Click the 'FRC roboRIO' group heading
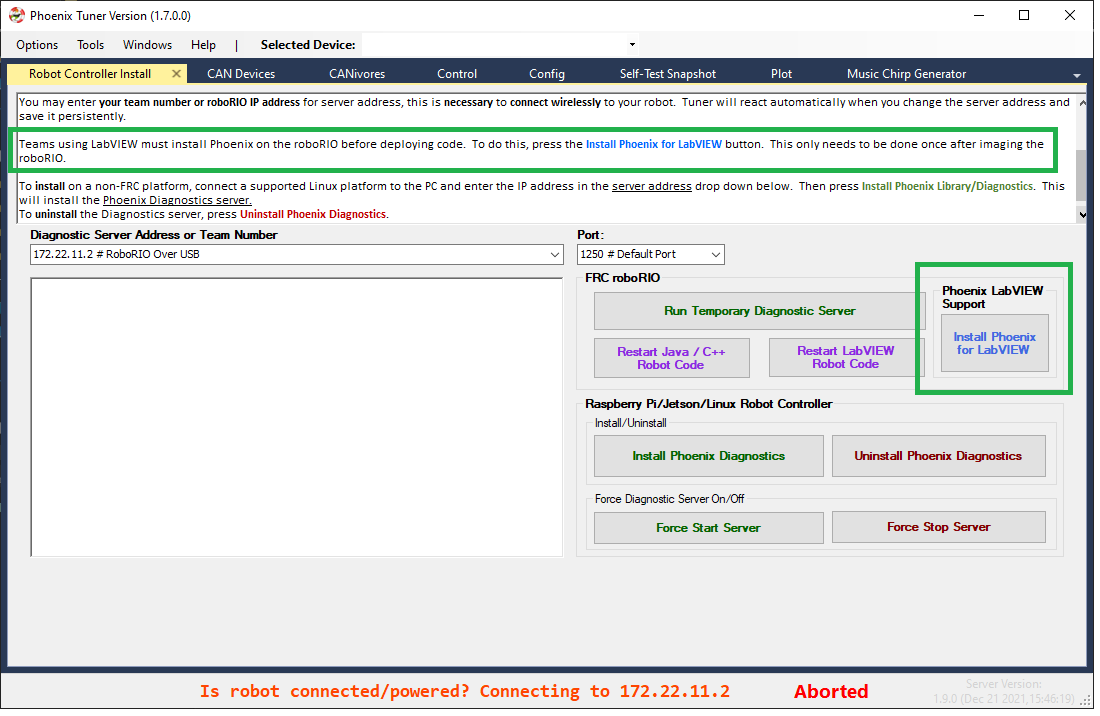1100x716 pixels. click(x=622, y=278)
